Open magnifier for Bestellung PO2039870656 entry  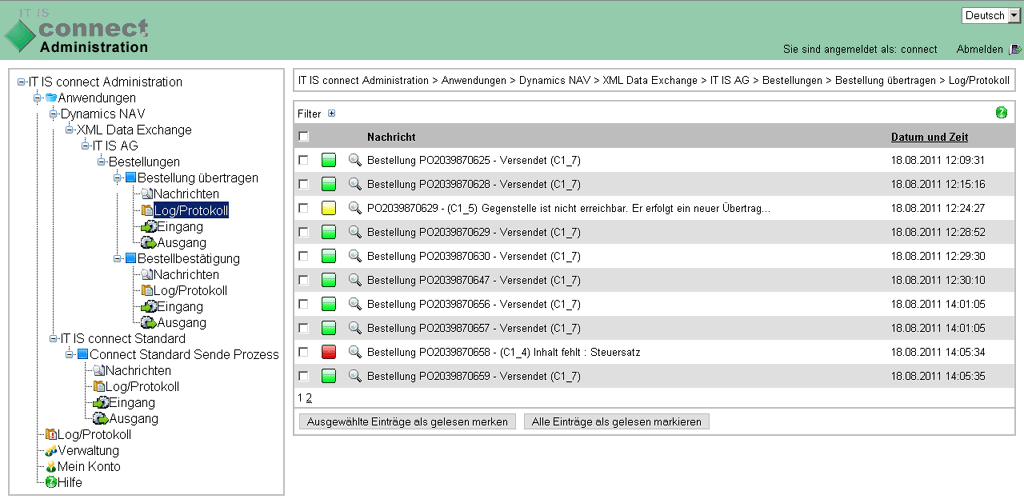pyautogui.click(x=355, y=304)
